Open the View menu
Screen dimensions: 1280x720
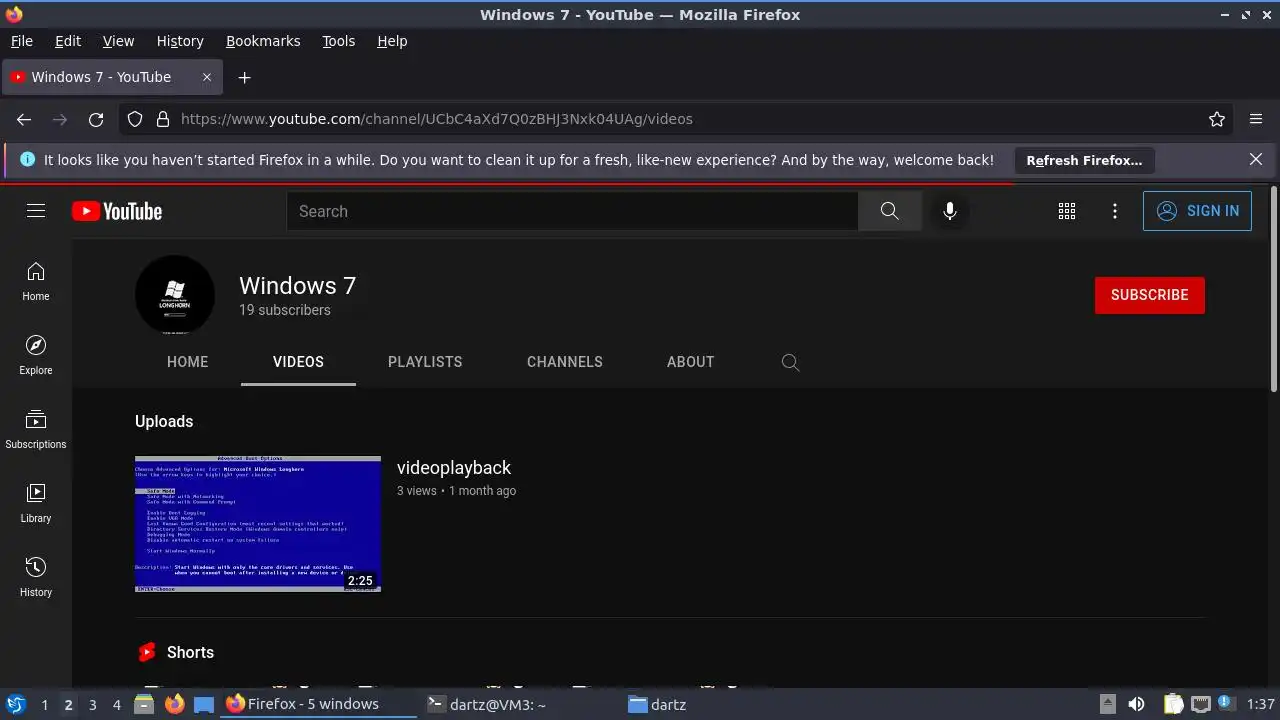point(118,41)
